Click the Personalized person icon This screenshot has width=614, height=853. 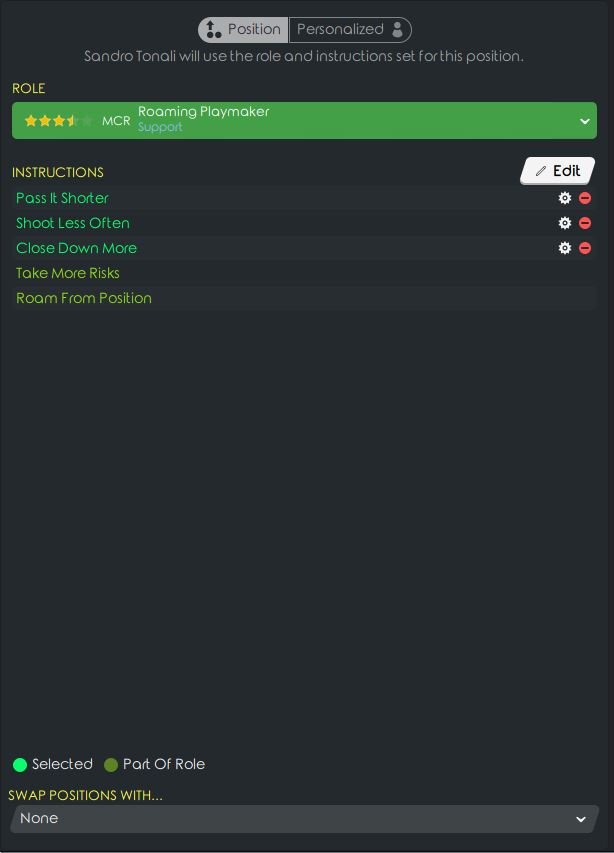[x=398, y=30]
